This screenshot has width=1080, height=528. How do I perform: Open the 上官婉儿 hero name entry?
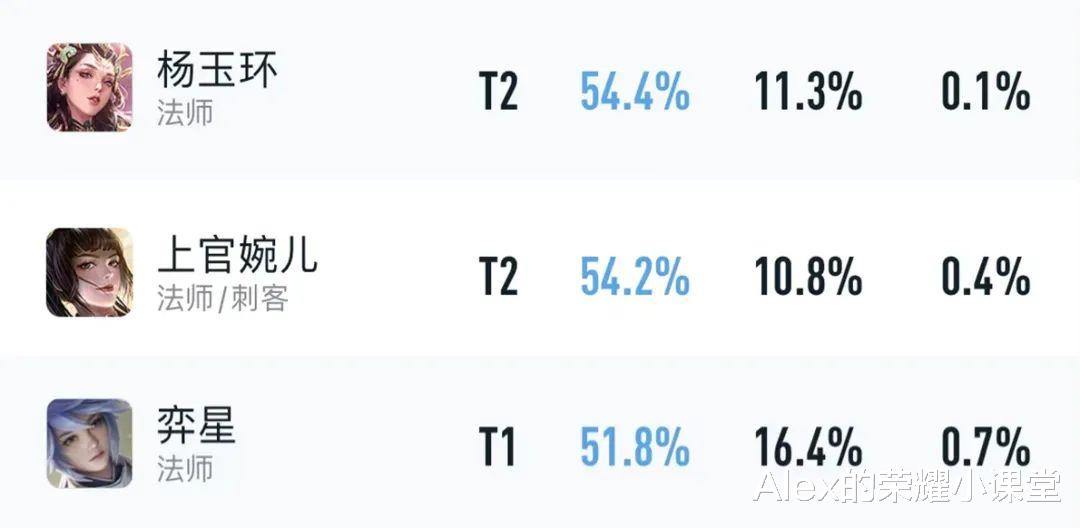click(237, 256)
